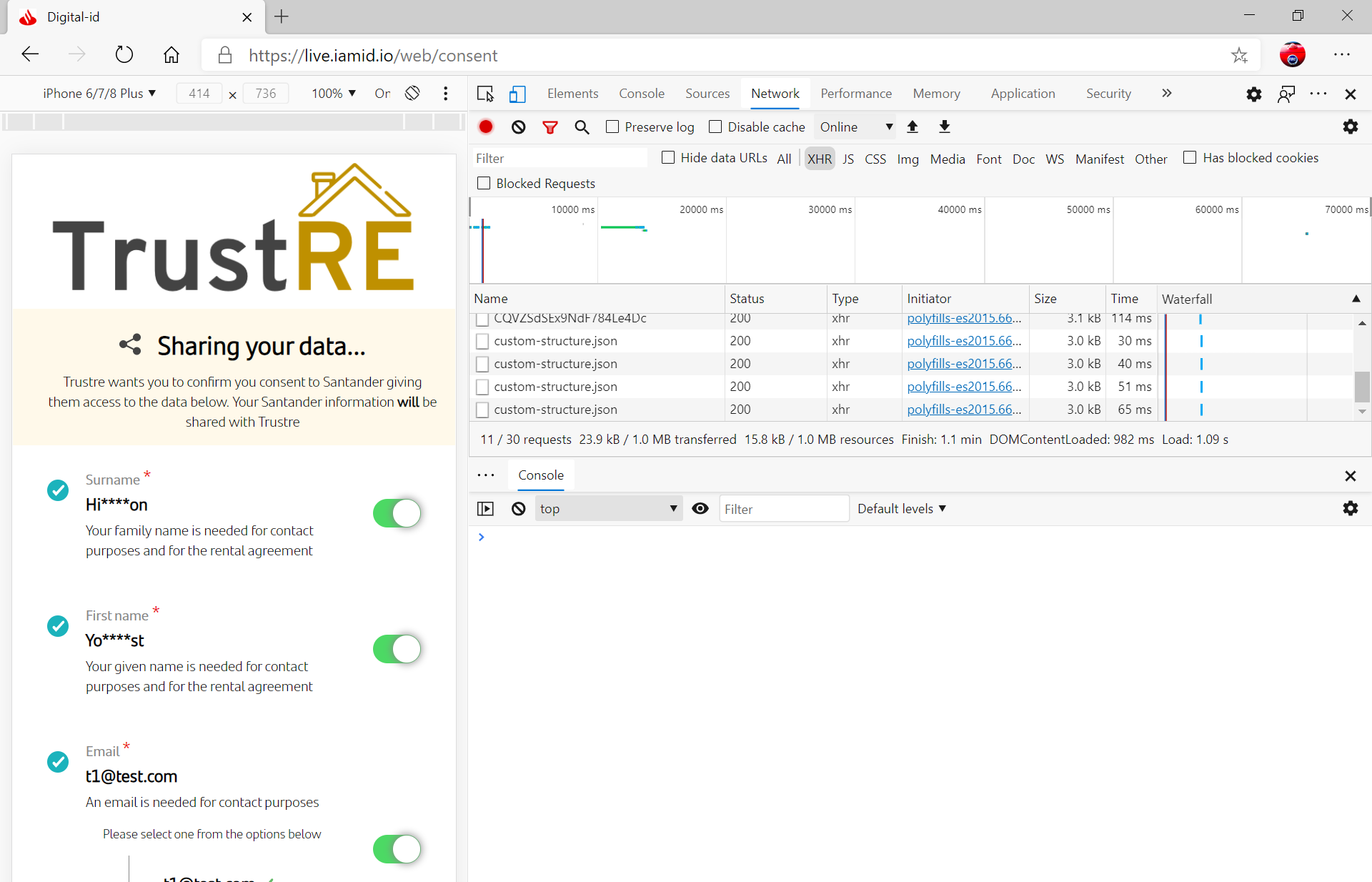Expand the Online throttling dropdown
Viewport: 1372px width, 882px height.
(856, 127)
